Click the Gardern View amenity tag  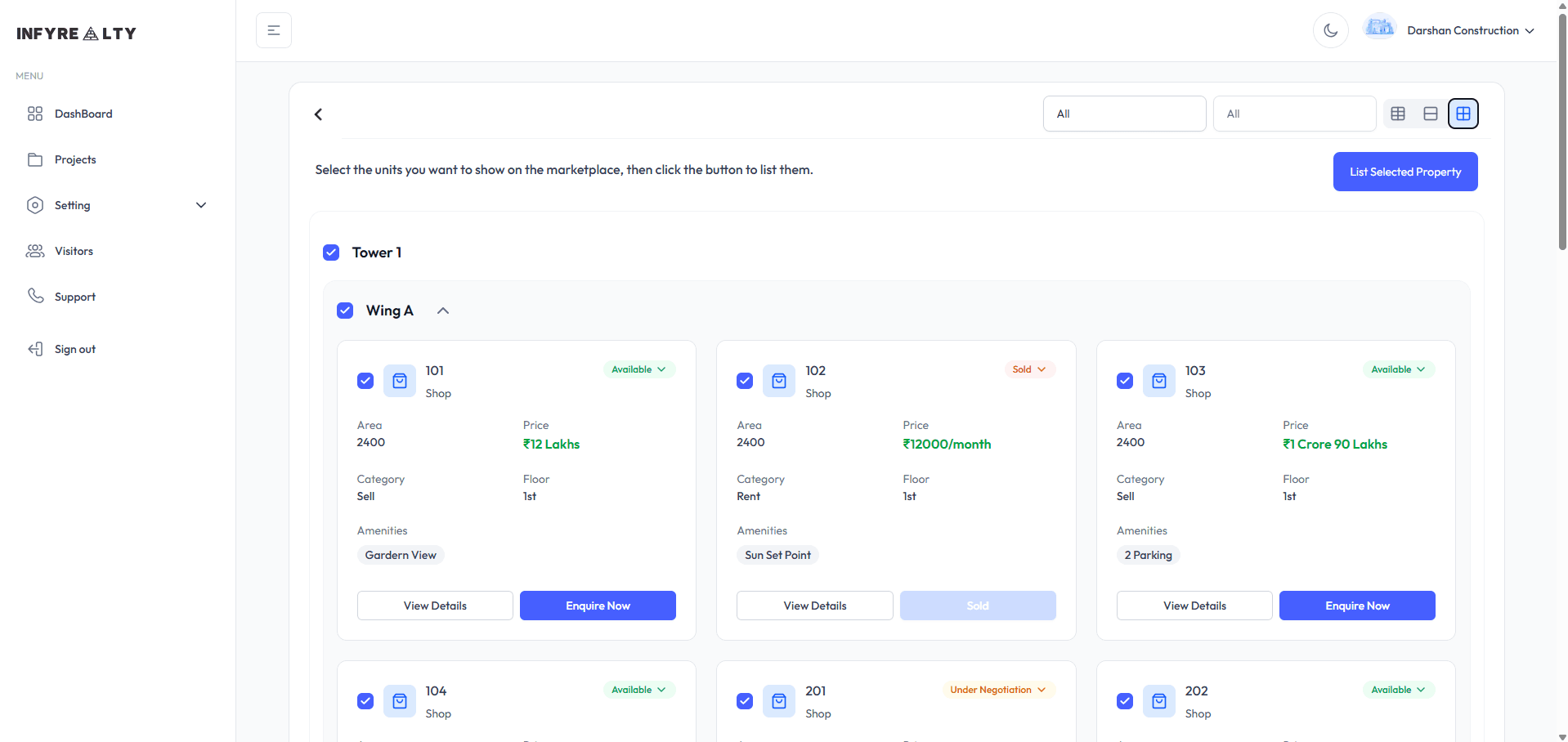pos(401,555)
